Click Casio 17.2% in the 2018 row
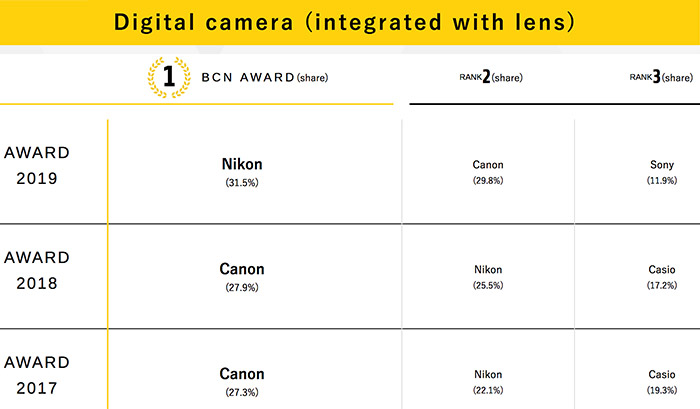Viewport: 700px width, 409px height. 662,277
